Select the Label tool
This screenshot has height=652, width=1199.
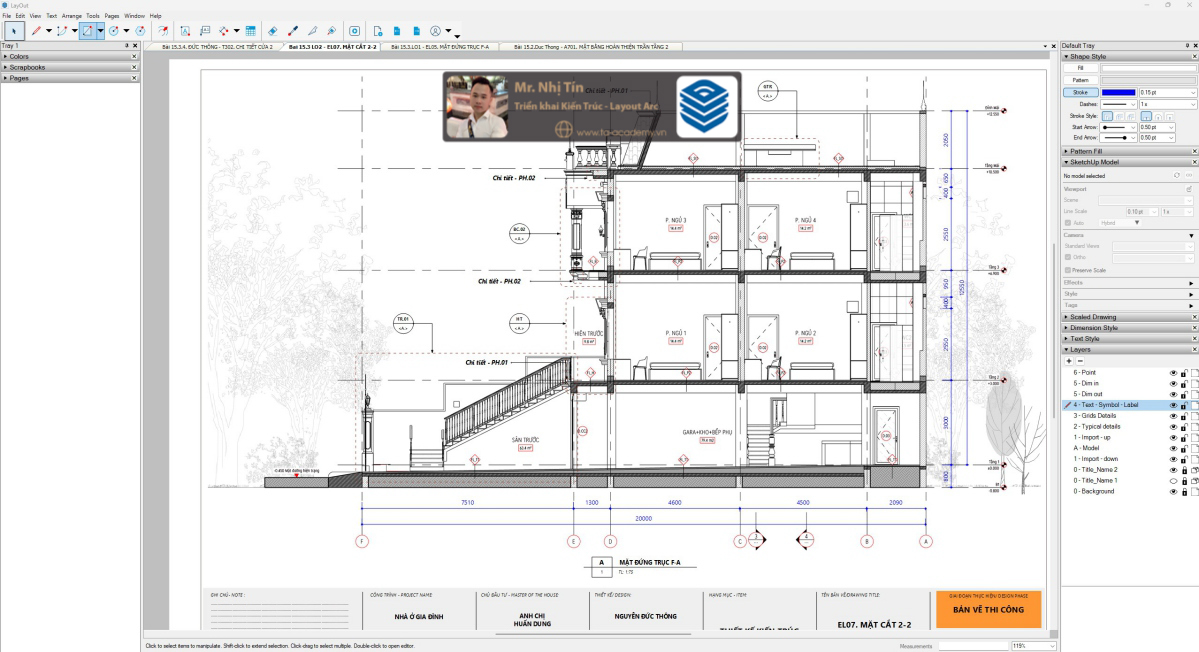[205, 31]
